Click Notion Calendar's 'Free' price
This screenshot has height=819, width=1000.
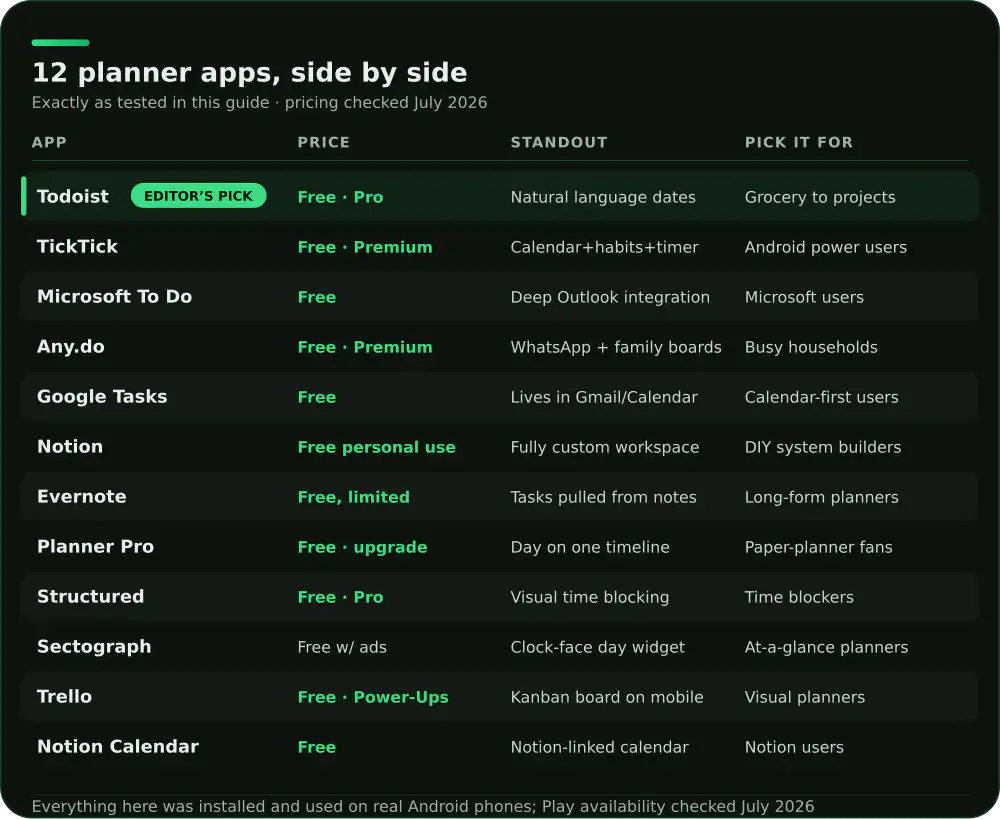(317, 747)
